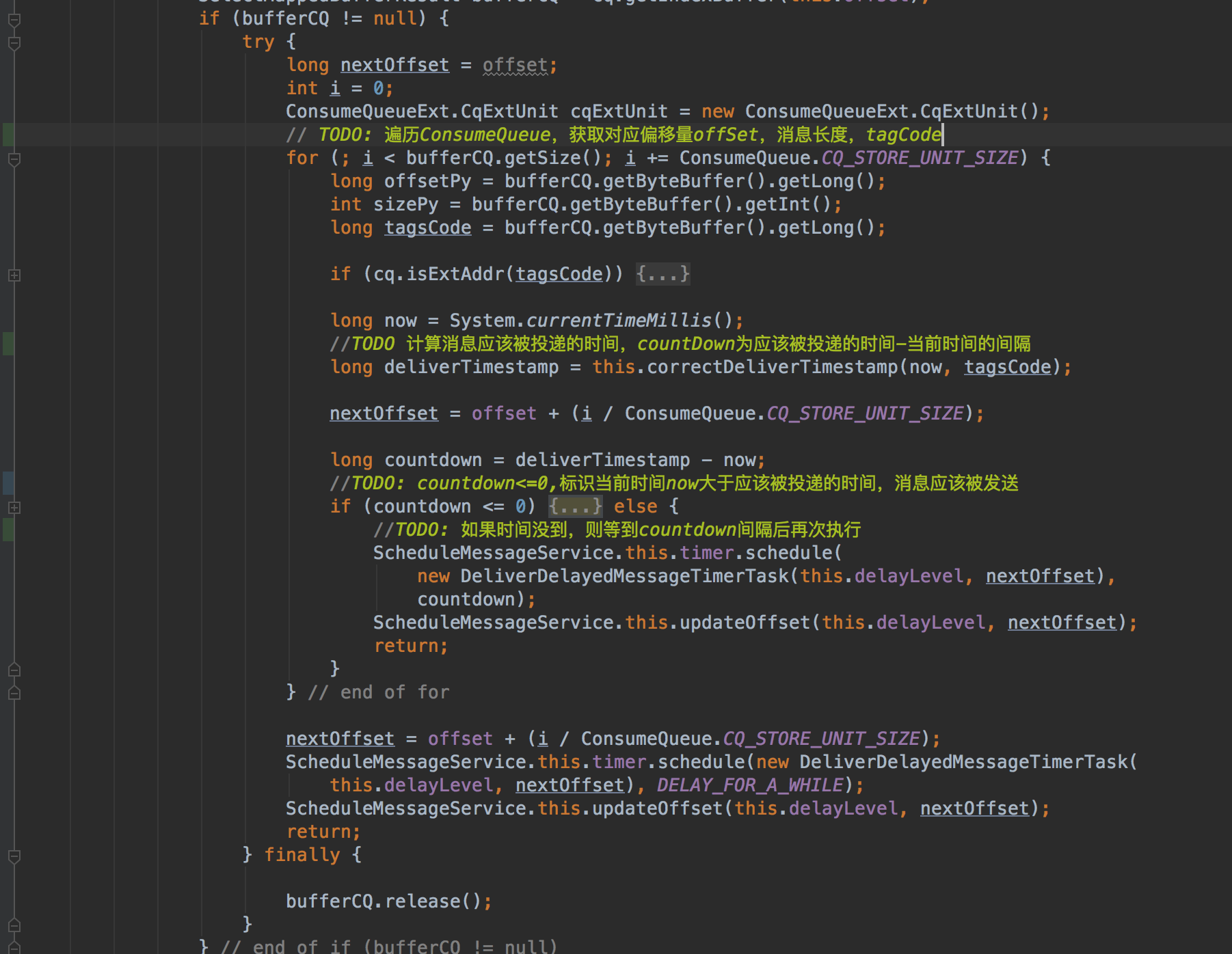The image size is (1232, 954).
Task: Click the "return;" statement inside the else block
Action: point(411,646)
